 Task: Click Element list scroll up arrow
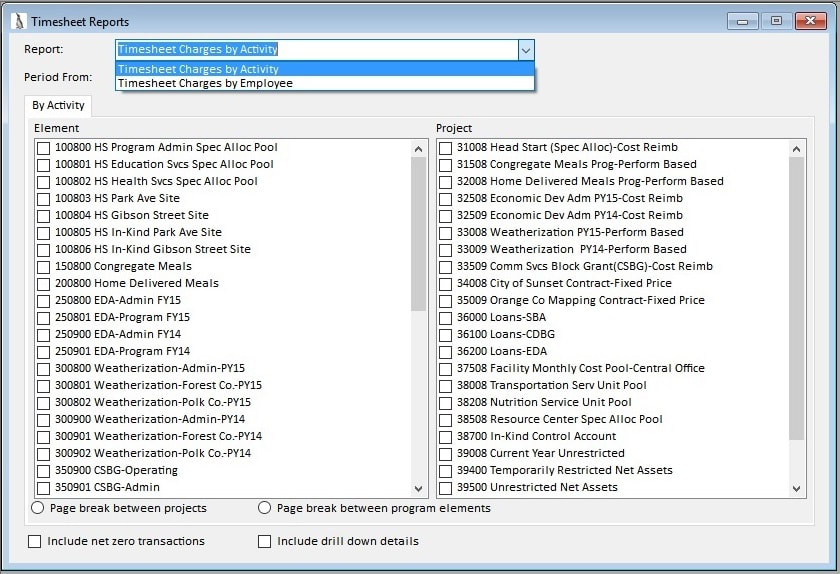coord(418,149)
